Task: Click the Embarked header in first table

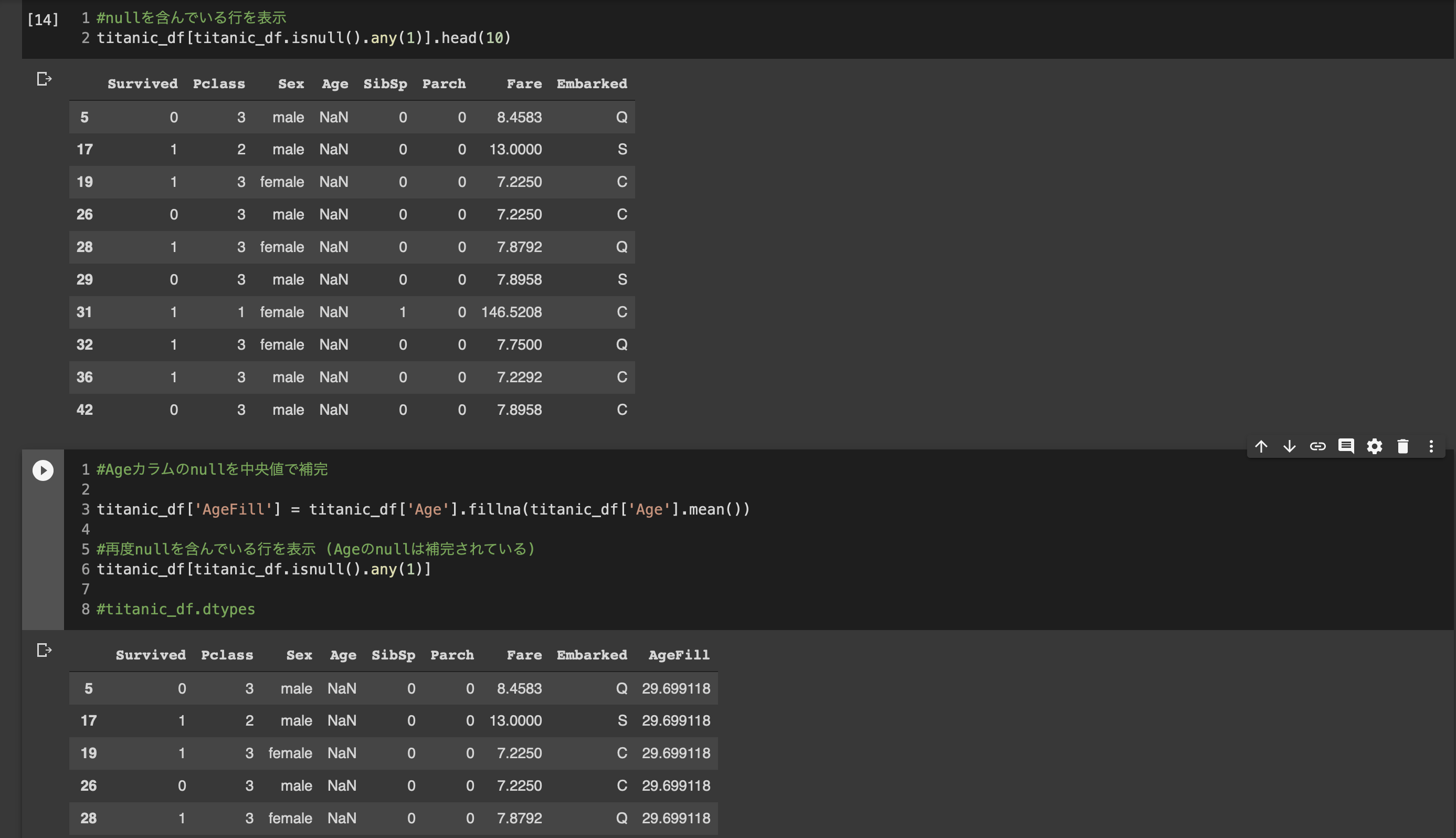Action: pos(592,83)
